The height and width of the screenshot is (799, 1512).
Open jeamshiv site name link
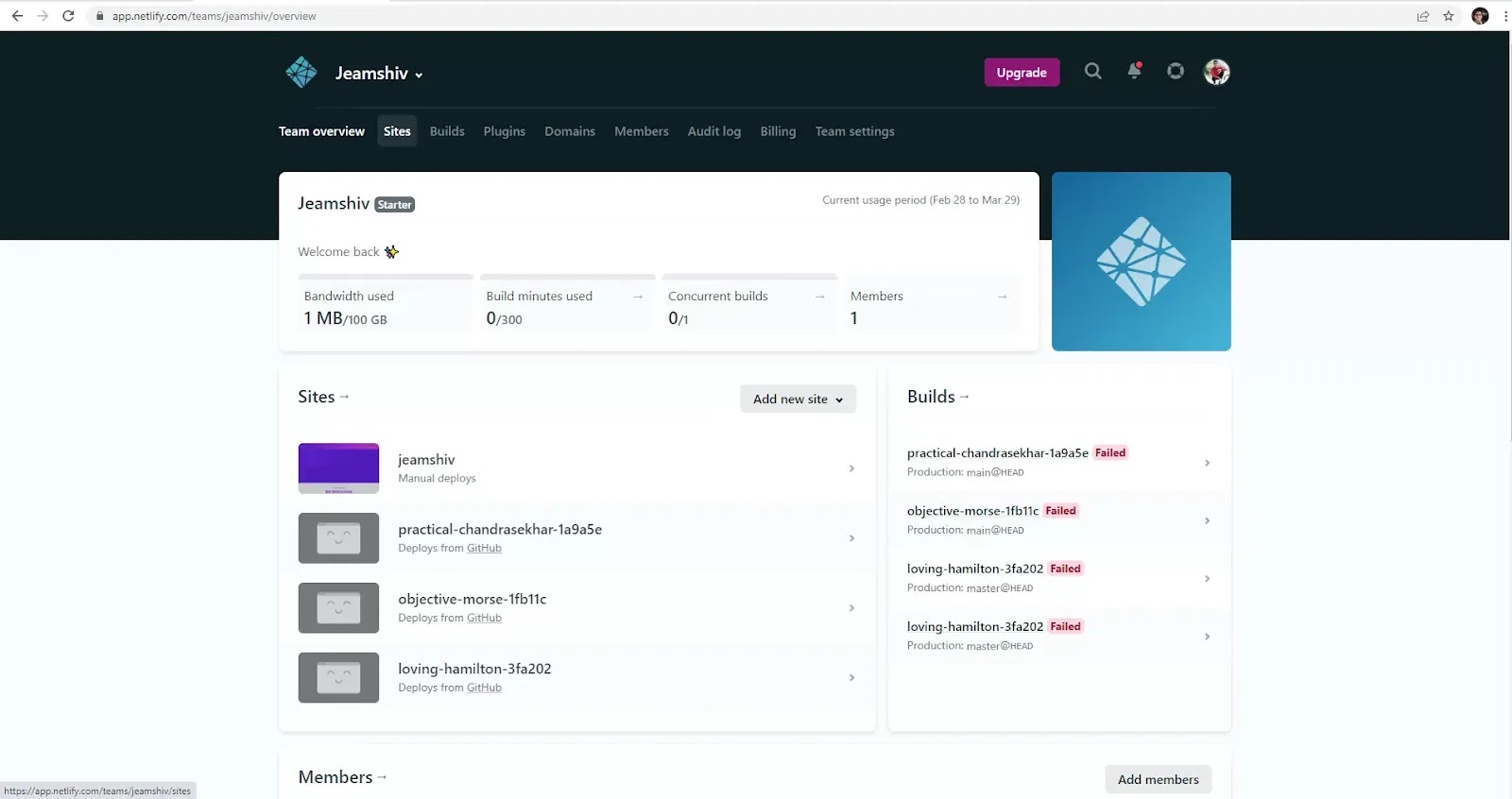426,460
